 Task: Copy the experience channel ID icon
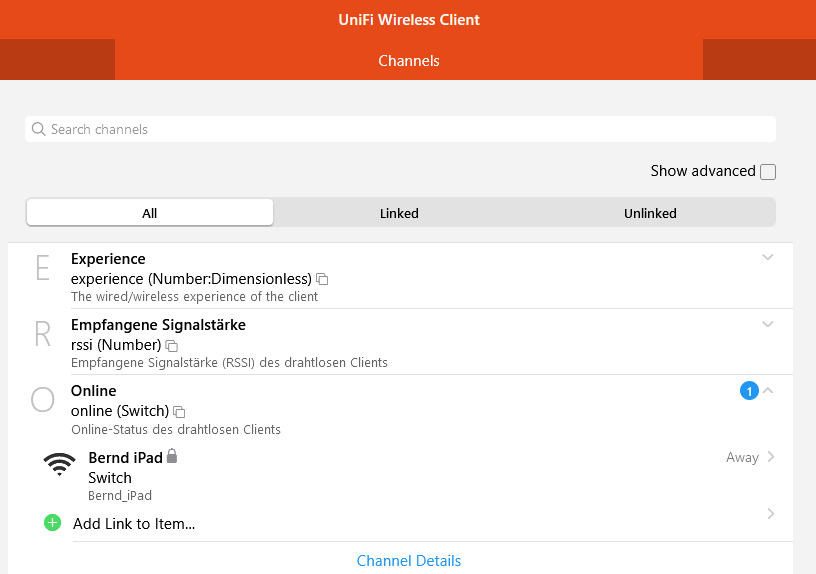322,279
